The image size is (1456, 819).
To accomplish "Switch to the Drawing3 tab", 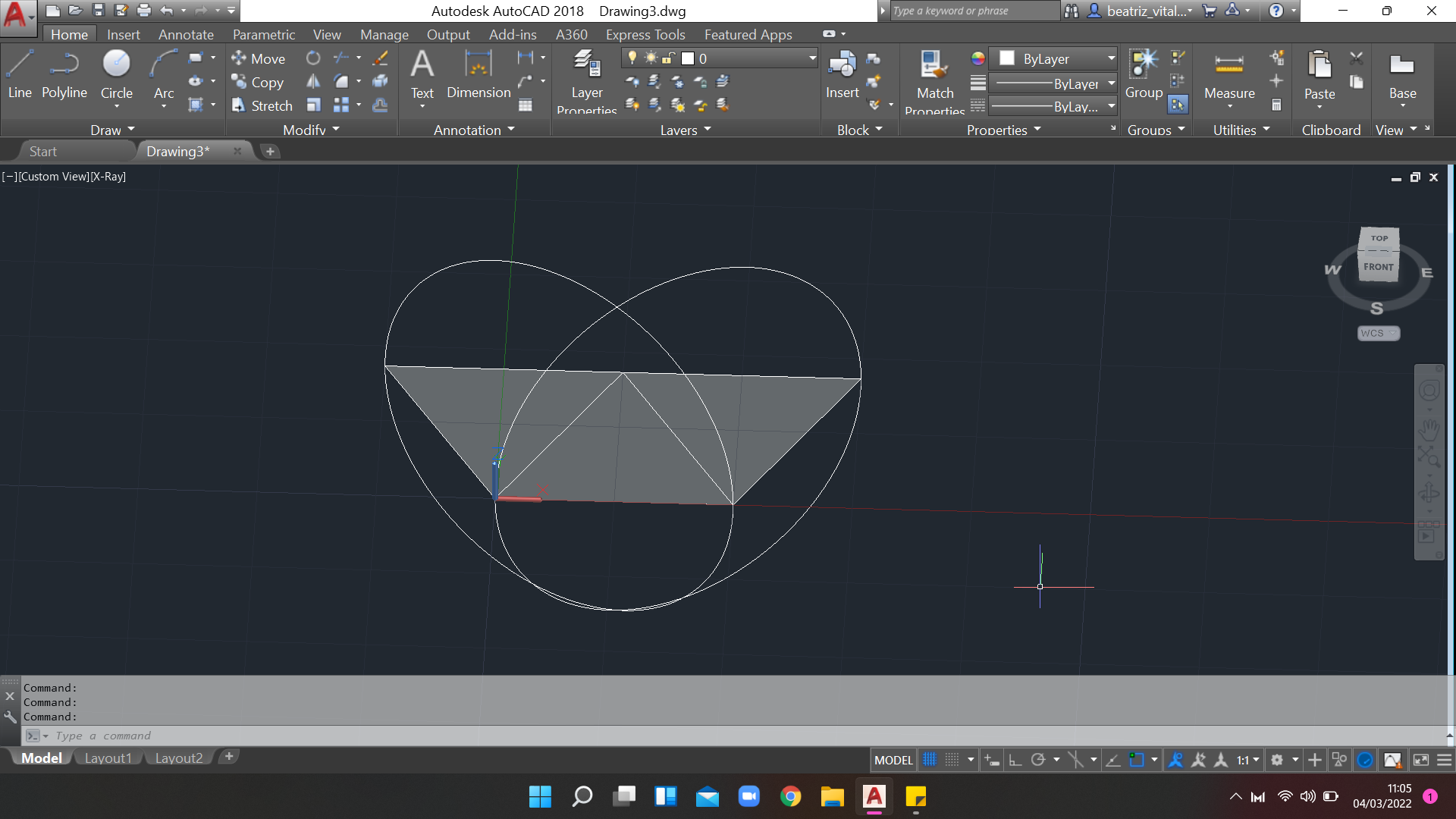I will [x=177, y=151].
